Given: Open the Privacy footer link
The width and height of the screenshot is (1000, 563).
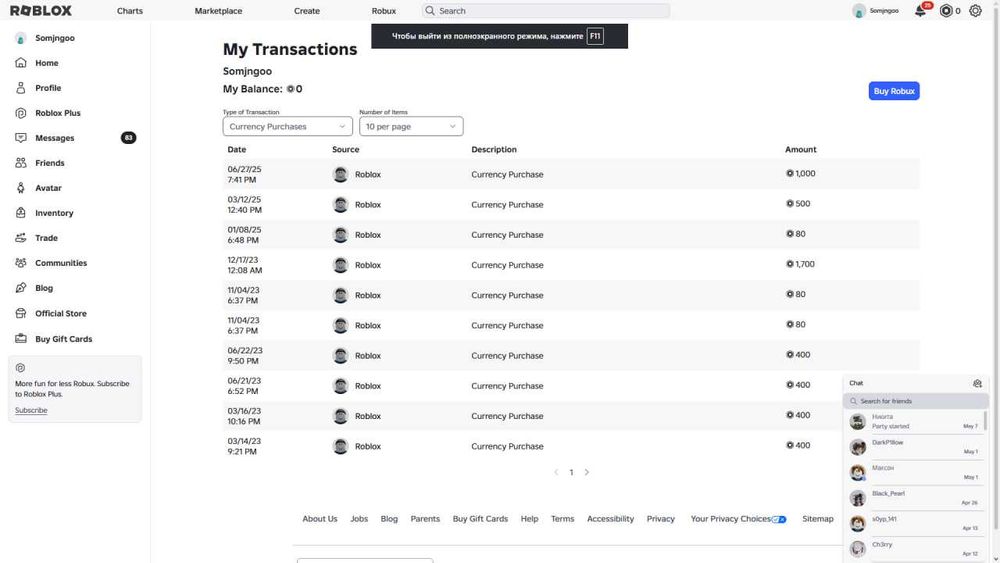Looking at the screenshot, I should tap(661, 519).
